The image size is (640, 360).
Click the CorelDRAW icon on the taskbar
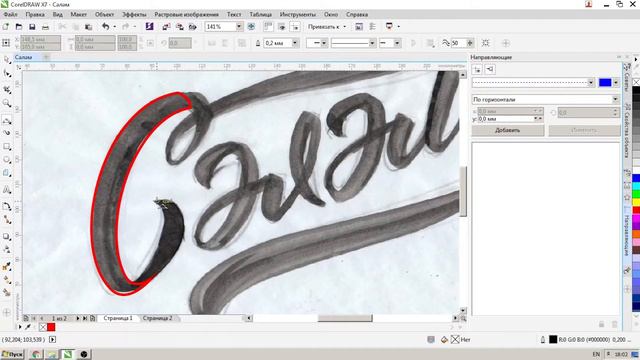tap(68, 354)
